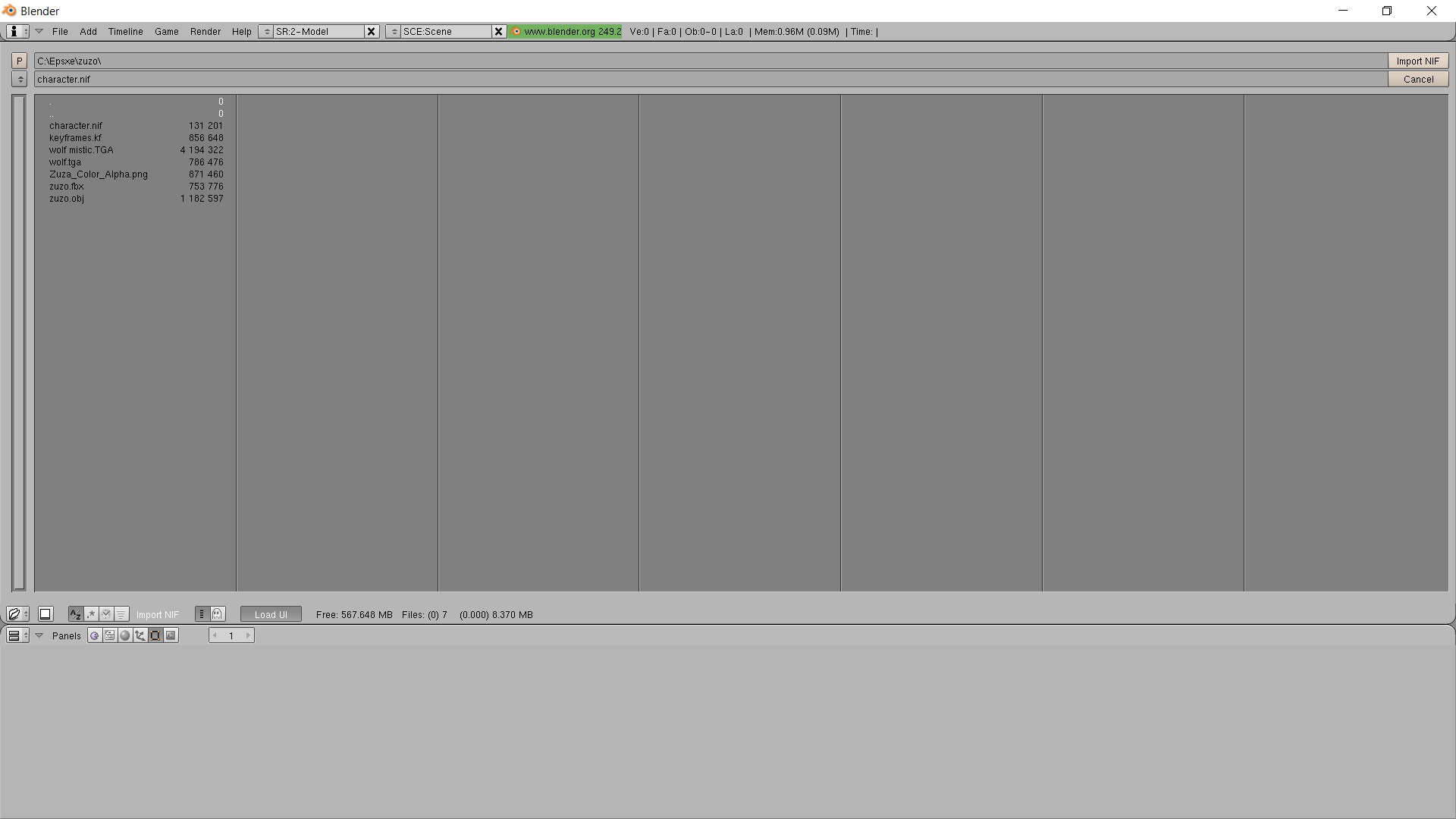Delete the SCE:Scene scene with X
The width and height of the screenshot is (1456, 819).
[499, 31]
